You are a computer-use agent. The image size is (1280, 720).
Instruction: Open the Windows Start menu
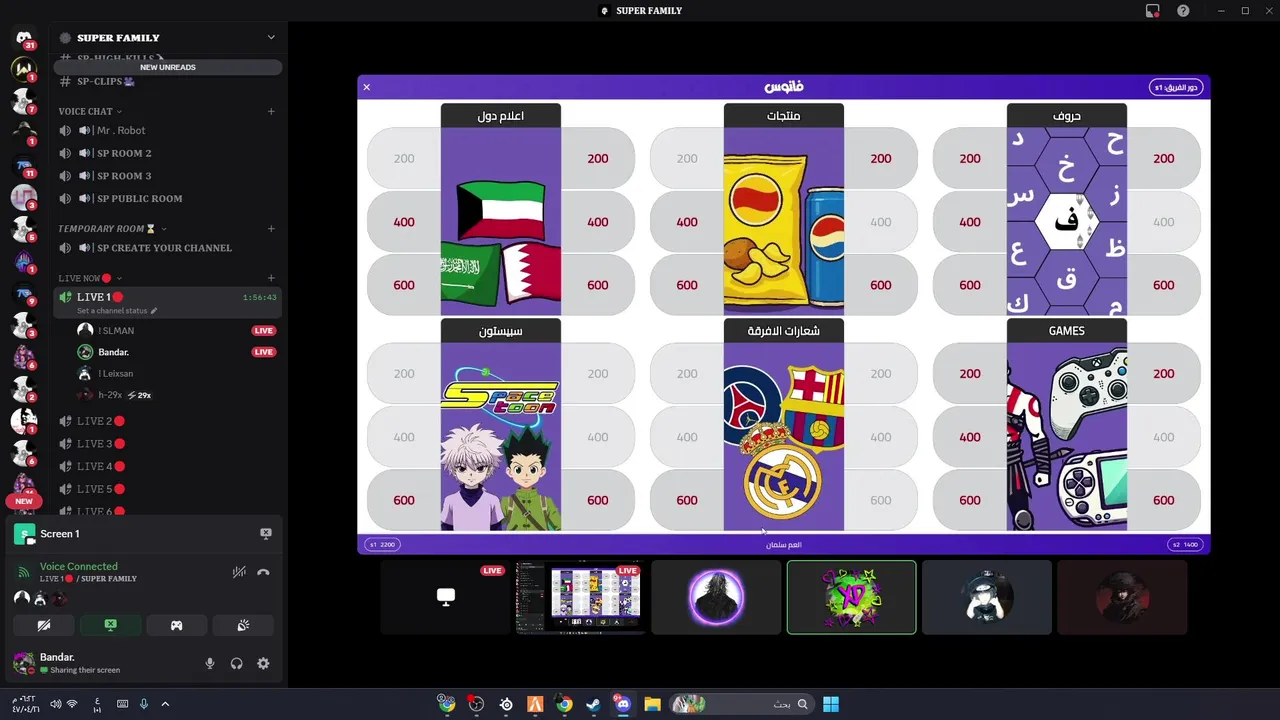click(x=831, y=704)
